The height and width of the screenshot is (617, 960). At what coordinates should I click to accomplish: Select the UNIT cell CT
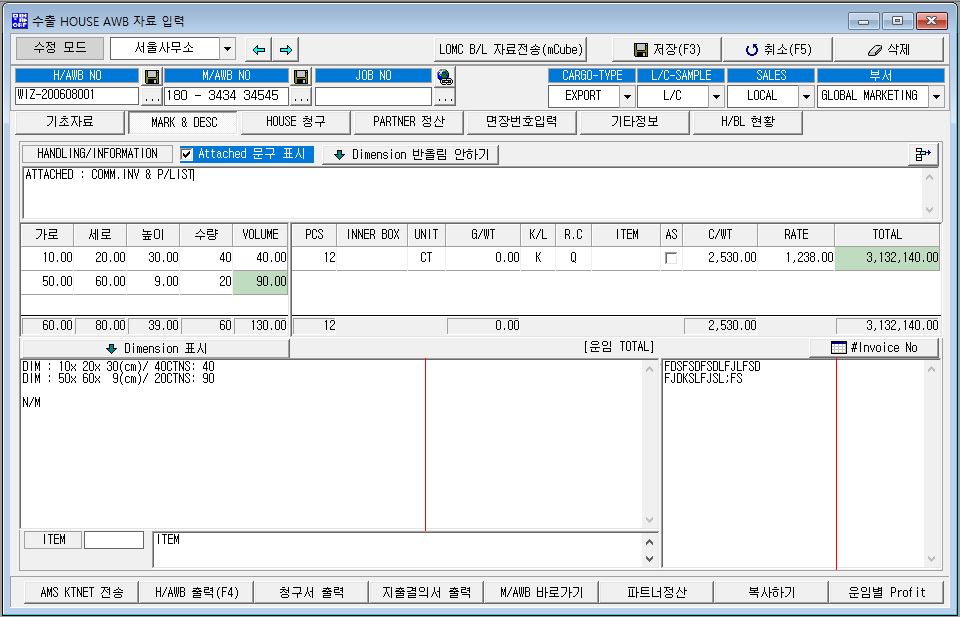426,258
